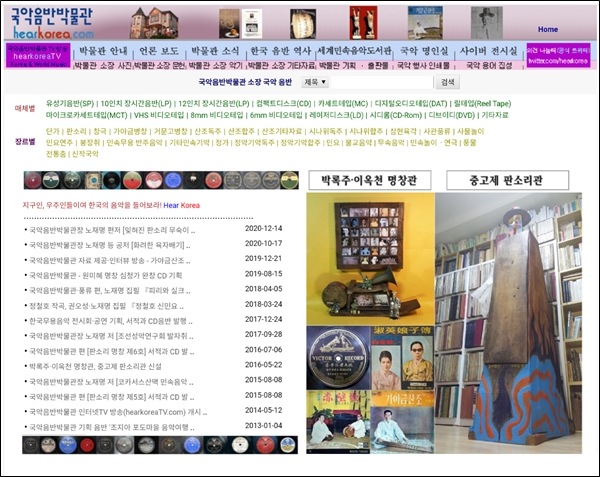Open the 정철호 작곡 news item
The image size is (600, 477).
[106, 306]
